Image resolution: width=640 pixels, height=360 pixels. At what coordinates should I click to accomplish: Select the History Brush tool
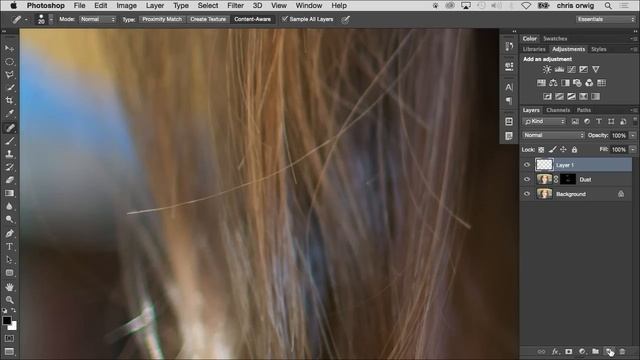click(9, 167)
